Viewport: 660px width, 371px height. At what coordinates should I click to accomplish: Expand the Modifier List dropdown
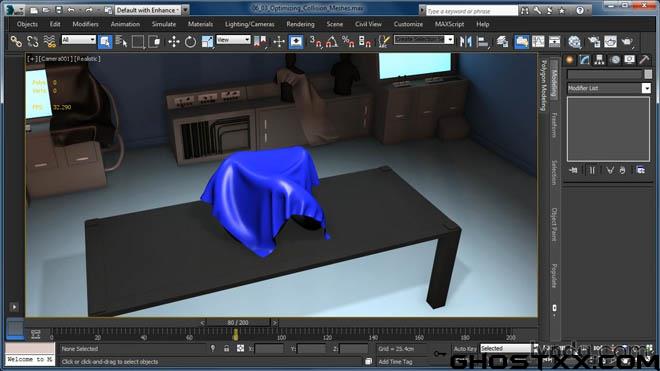point(609,88)
